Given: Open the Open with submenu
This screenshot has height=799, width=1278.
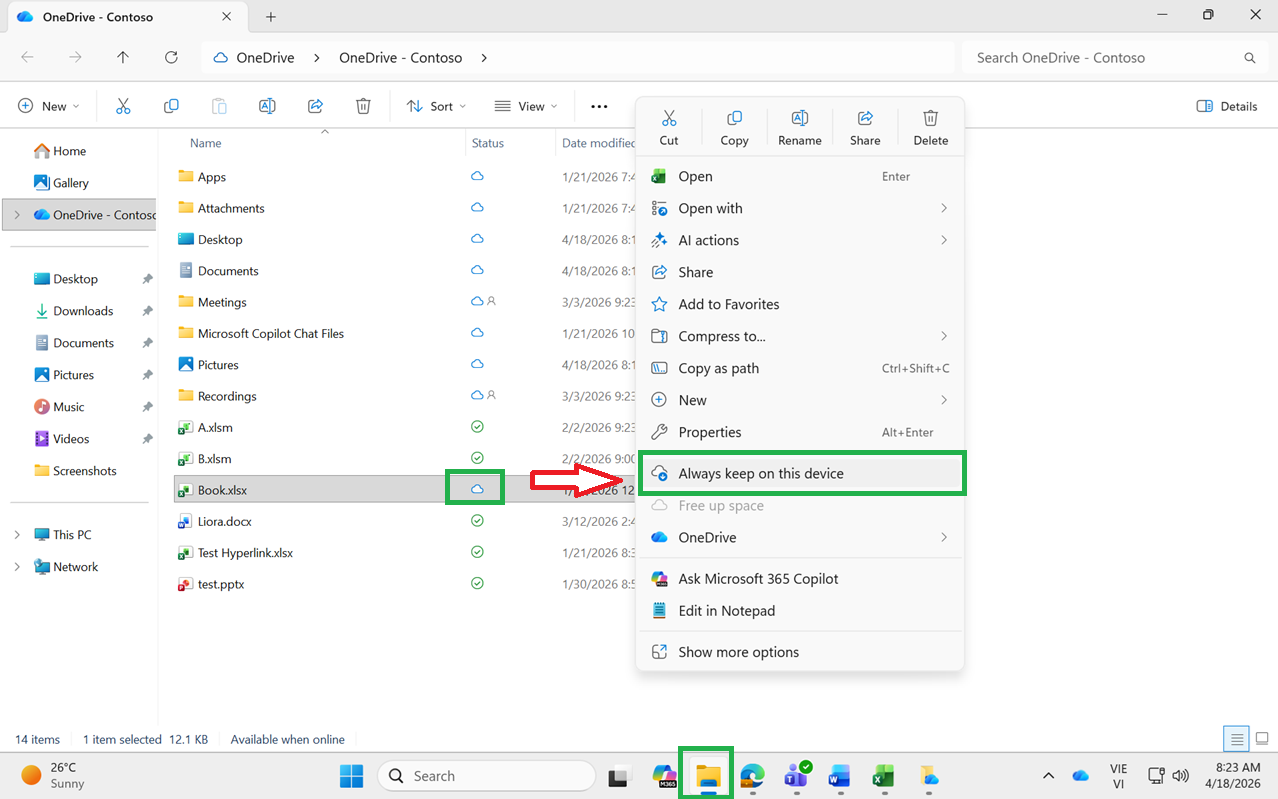Looking at the screenshot, I should [x=800, y=208].
